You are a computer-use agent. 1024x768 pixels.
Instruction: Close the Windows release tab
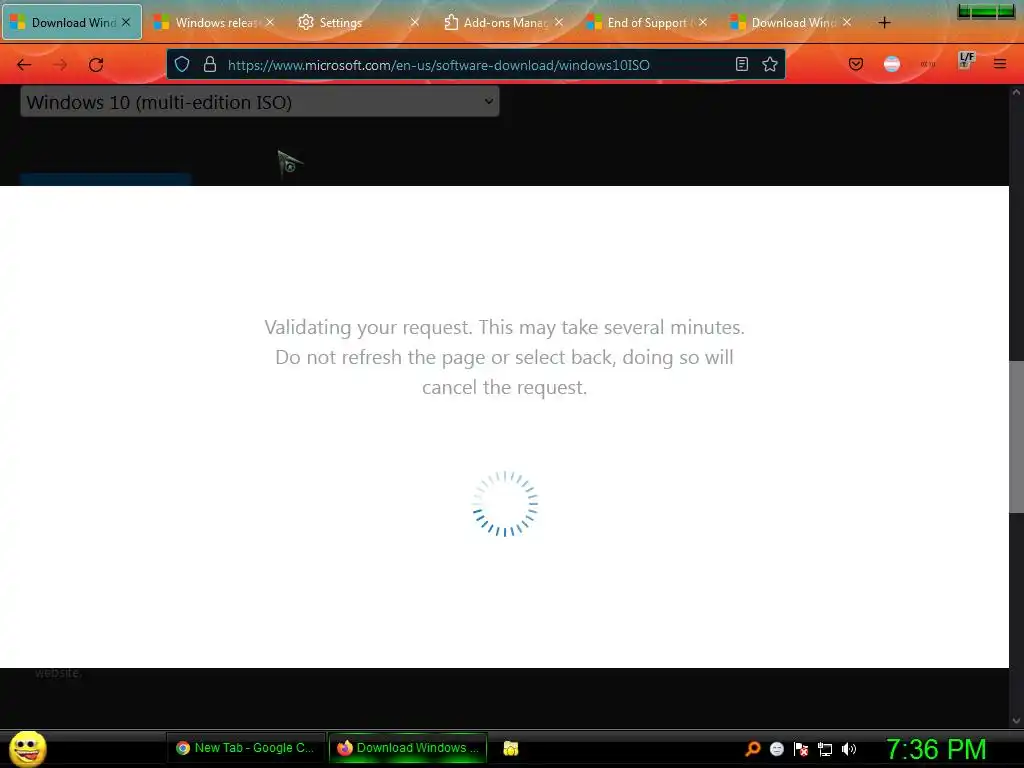270,22
